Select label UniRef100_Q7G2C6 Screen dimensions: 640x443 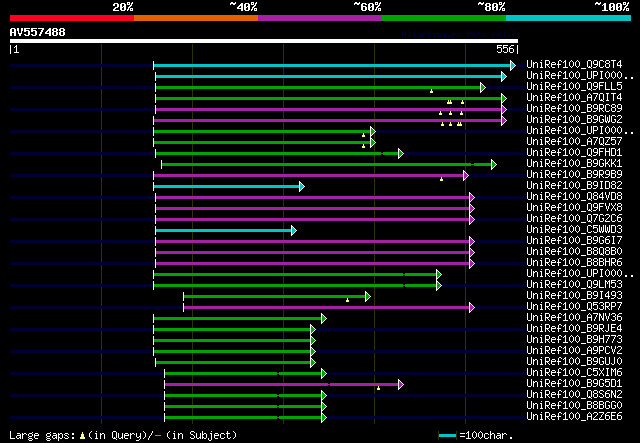(574, 219)
